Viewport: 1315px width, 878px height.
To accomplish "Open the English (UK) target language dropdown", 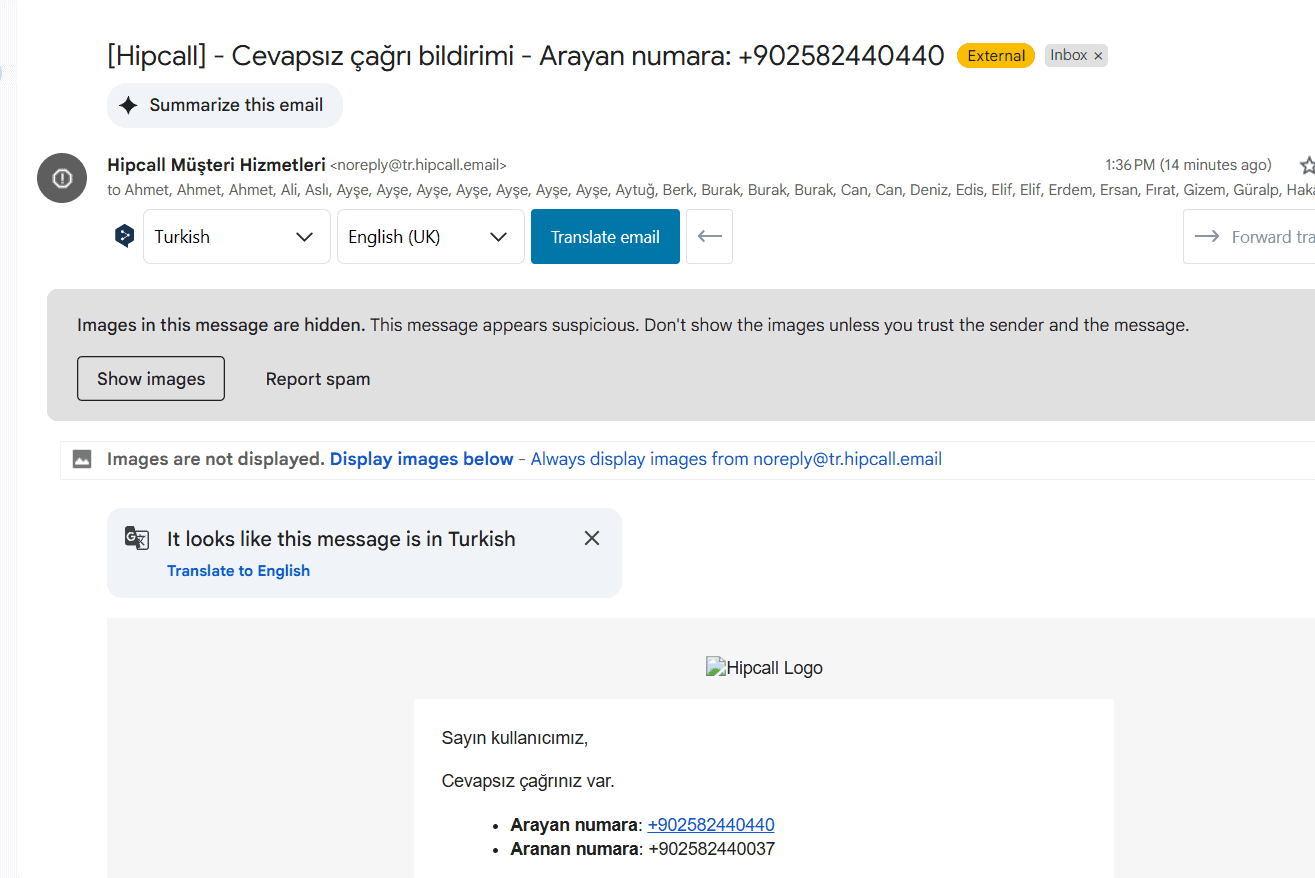I will (x=430, y=237).
